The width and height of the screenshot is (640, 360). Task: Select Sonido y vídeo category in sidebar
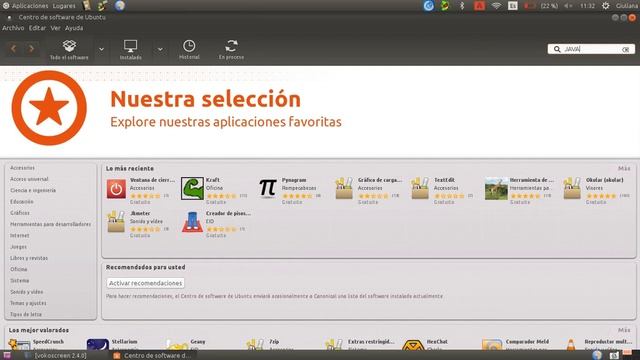tap(27, 292)
